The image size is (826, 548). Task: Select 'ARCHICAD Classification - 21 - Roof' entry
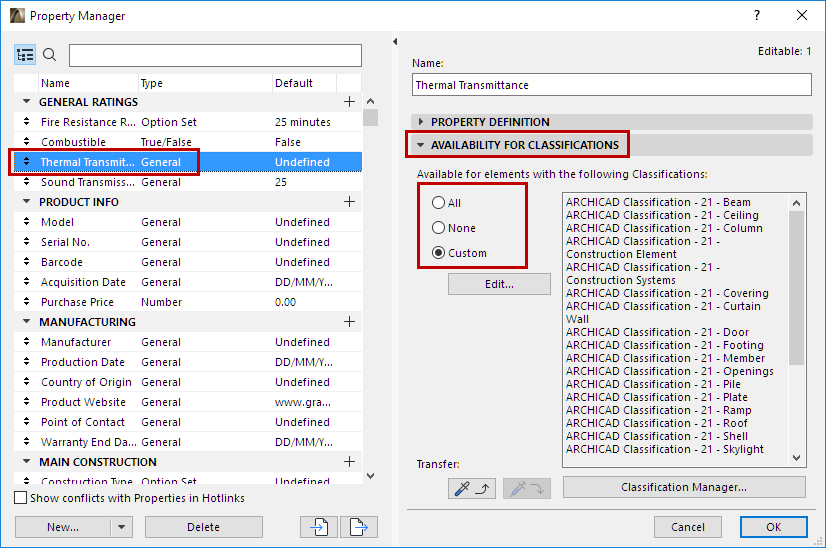(x=656, y=423)
